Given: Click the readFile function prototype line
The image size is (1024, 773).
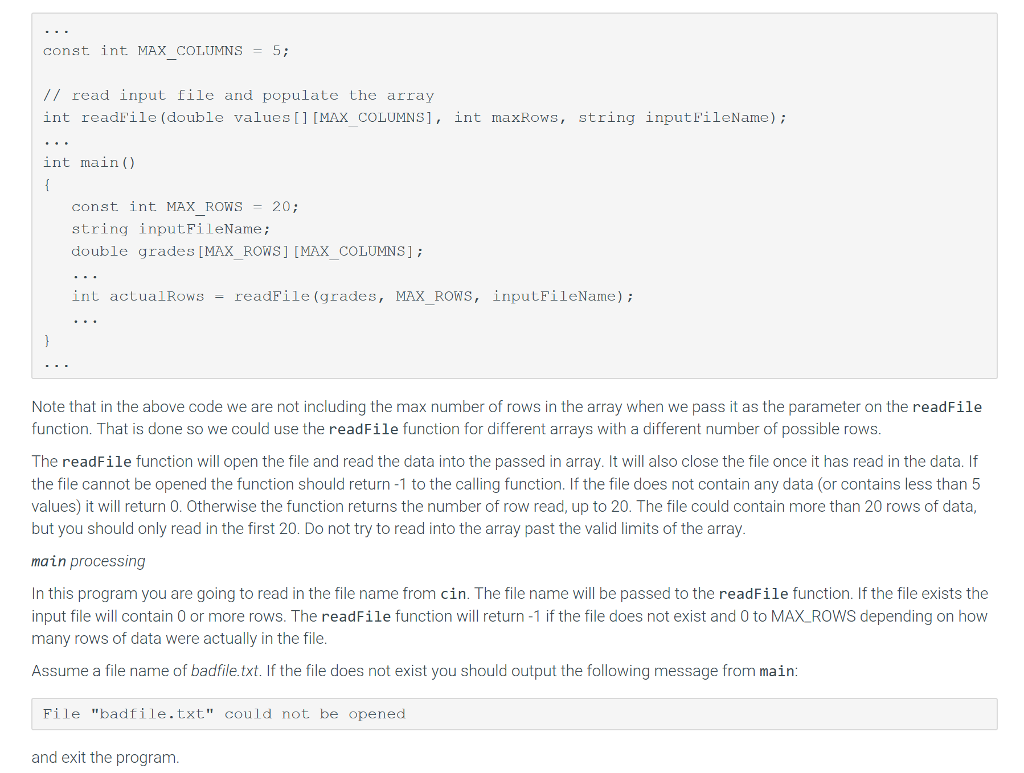Looking at the screenshot, I should click(415, 118).
